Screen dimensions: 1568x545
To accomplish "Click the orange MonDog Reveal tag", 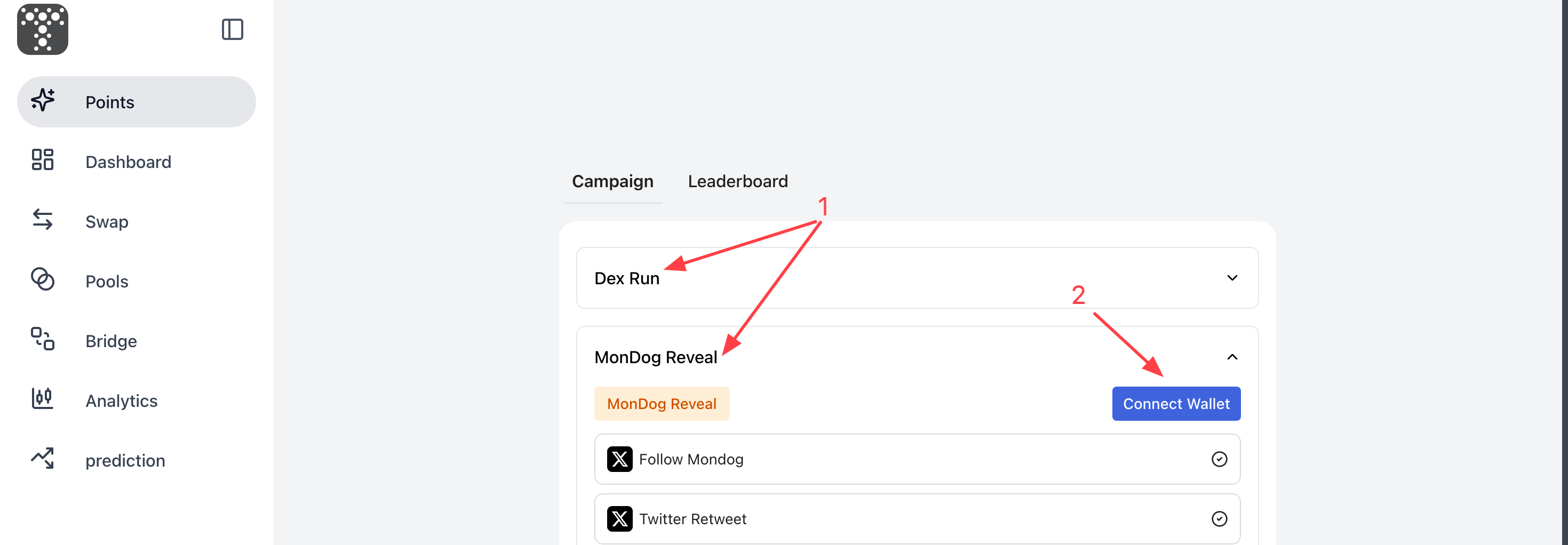I will coord(662,404).
